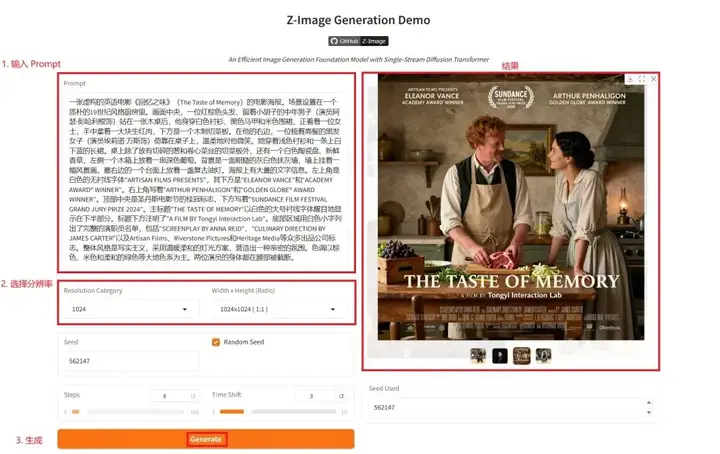Click the Generate button
The width and height of the screenshot is (720, 454).
tap(206, 439)
